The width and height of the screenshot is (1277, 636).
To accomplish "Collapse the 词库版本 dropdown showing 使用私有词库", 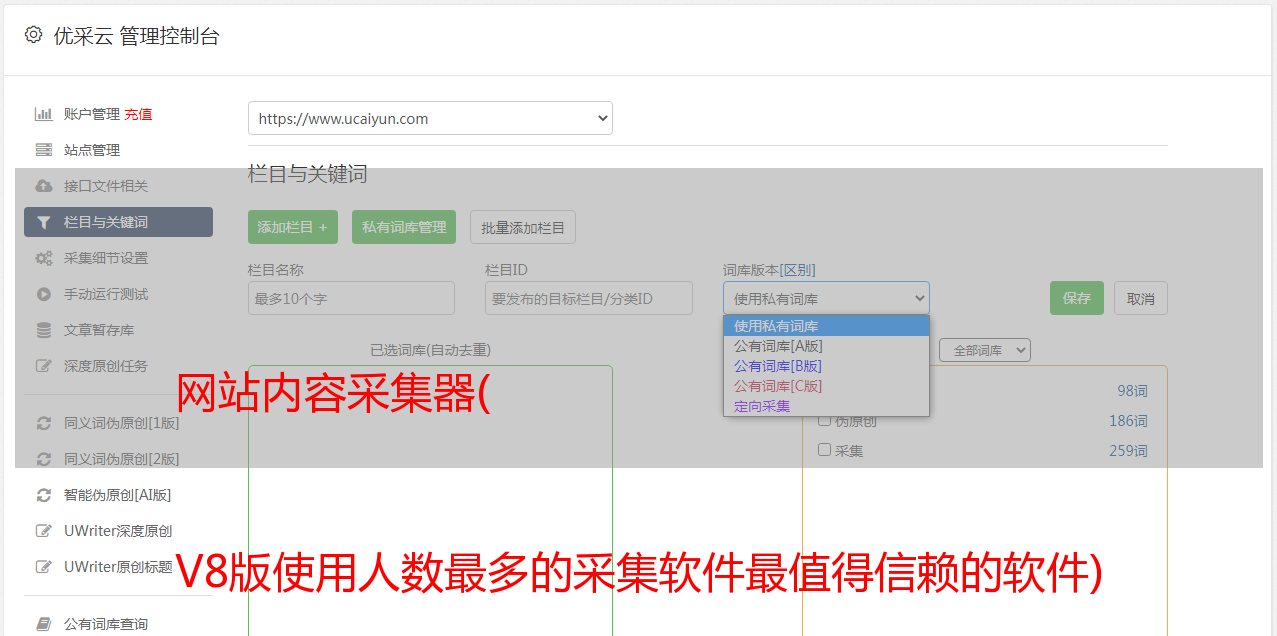I will point(826,298).
